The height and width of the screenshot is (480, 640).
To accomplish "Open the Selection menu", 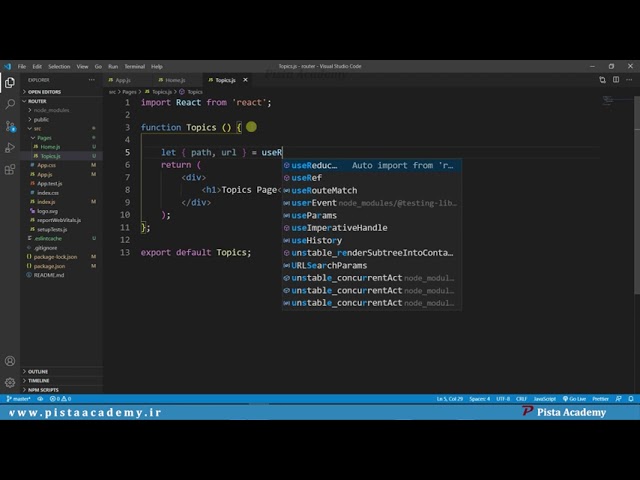I will 59,67.
